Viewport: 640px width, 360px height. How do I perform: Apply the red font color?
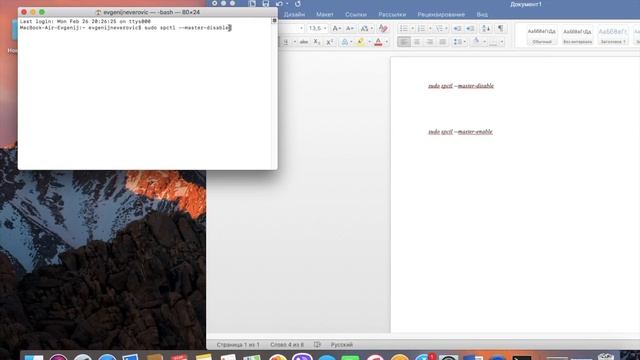click(x=378, y=42)
